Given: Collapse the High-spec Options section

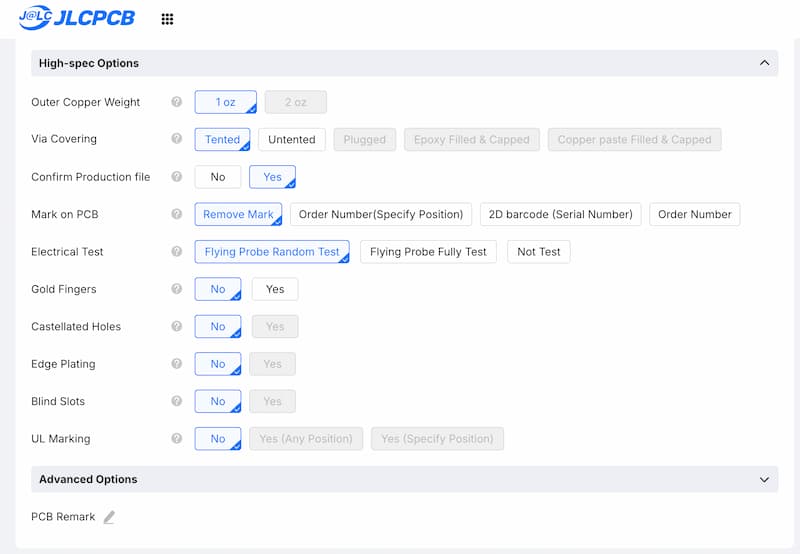Looking at the screenshot, I should click(x=765, y=63).
